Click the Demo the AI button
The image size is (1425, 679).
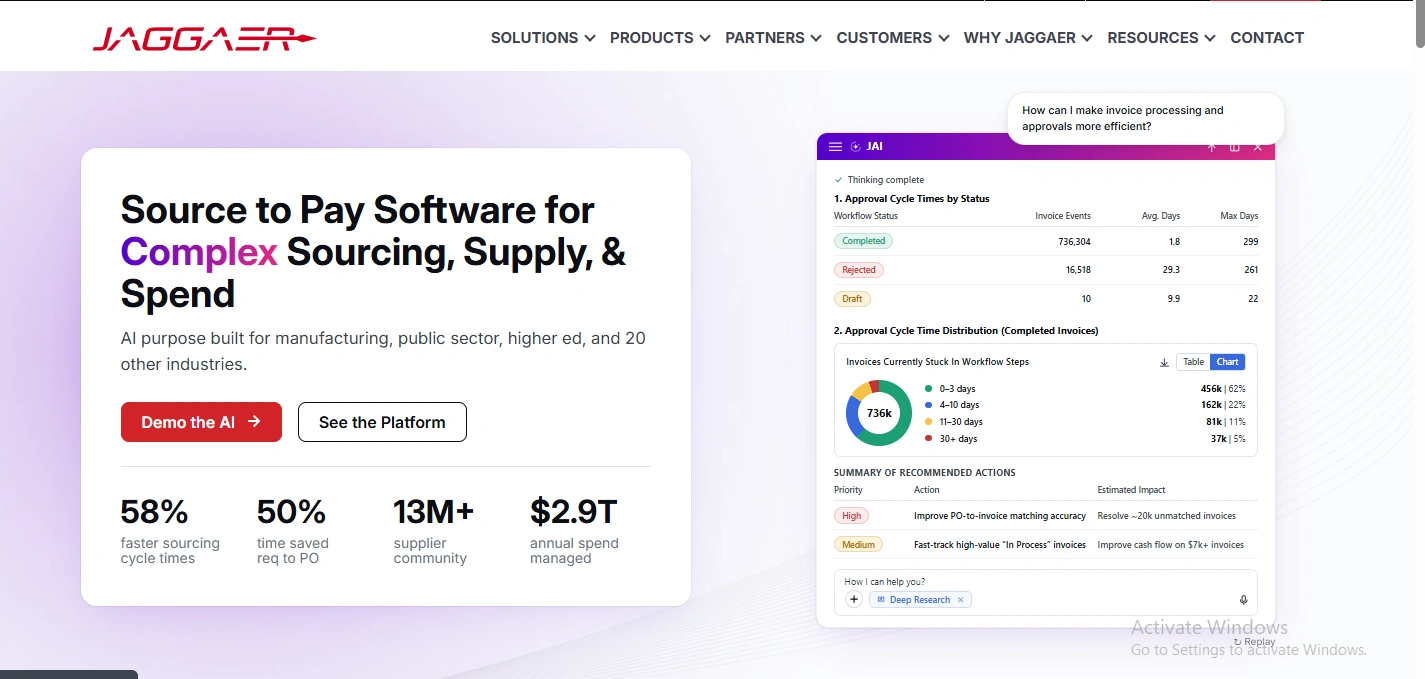point(201,422)
